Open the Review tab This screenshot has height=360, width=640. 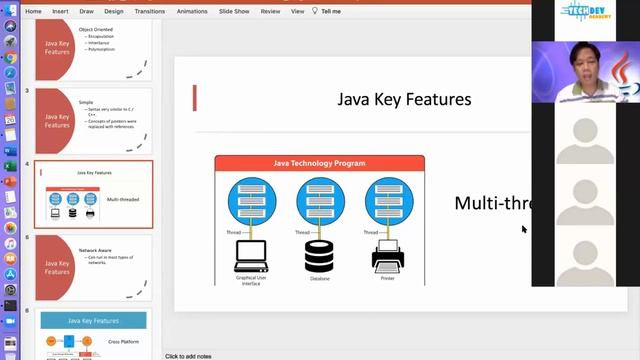tap(271, 11)
